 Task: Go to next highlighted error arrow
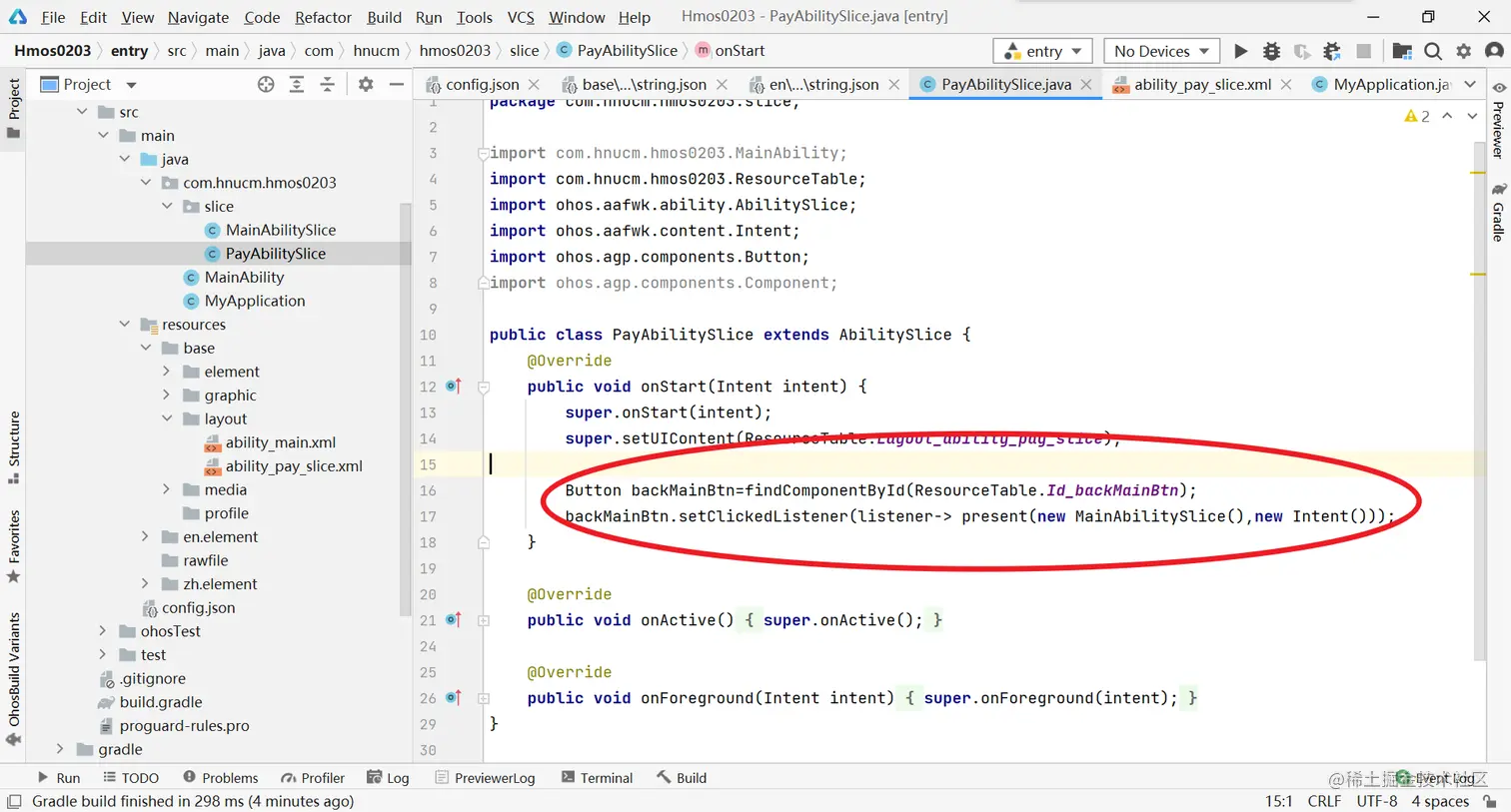tap(1472, 116)
